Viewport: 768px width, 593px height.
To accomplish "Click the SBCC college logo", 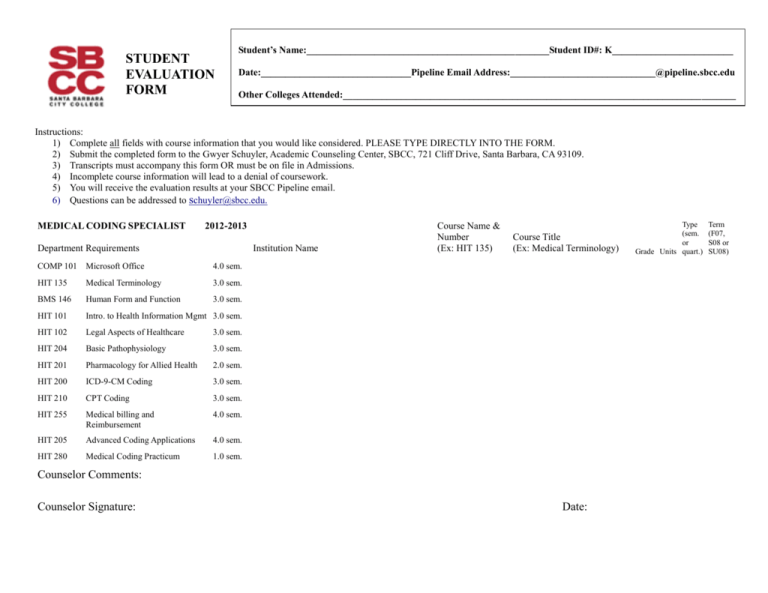I will (x=76, y=76).
